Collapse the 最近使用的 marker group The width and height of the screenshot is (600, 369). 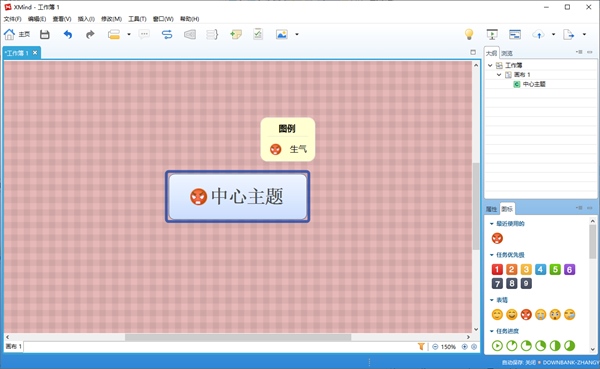[492, 224]
